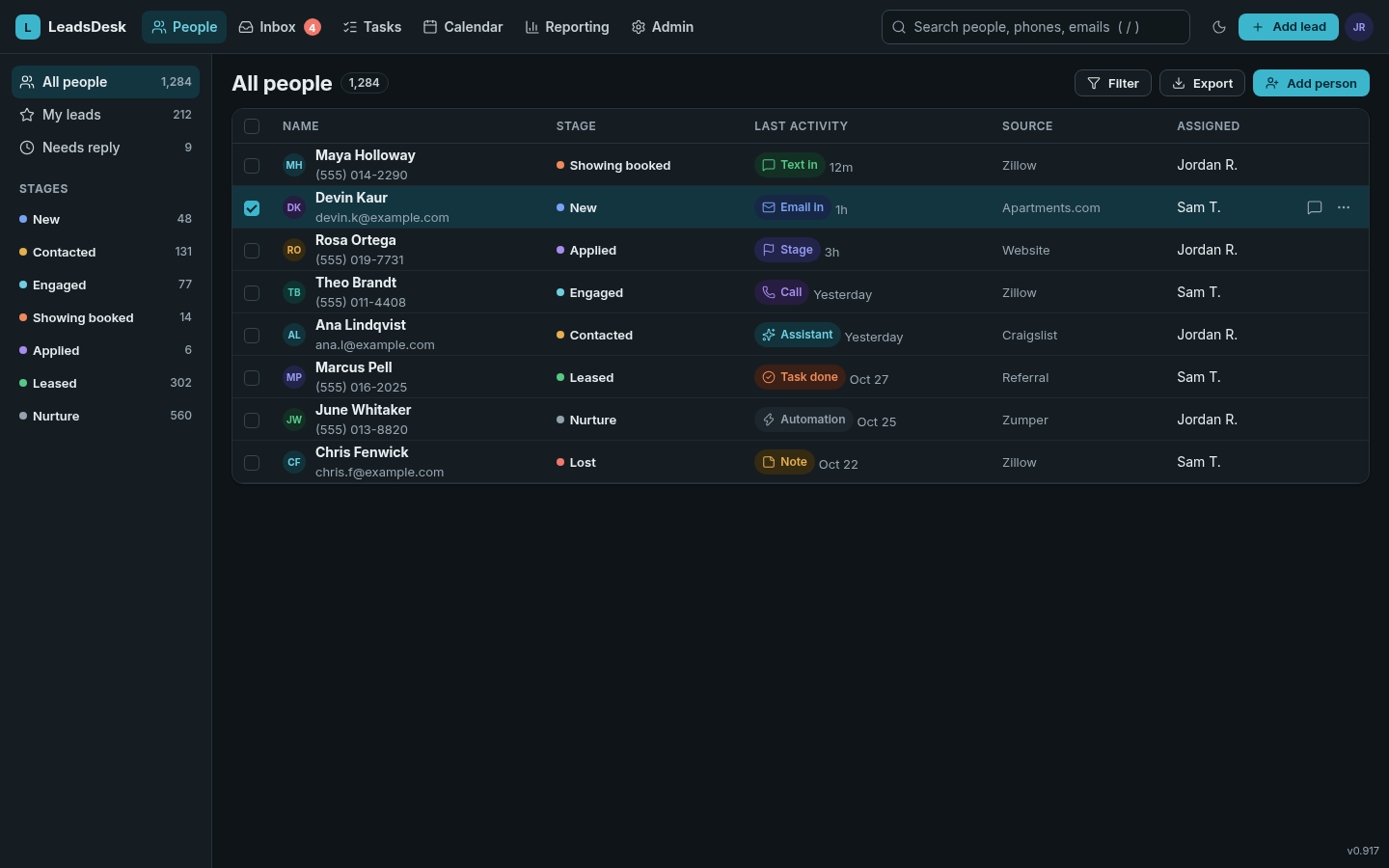The height and width of the screenshot is (868, 1389).
Task: Show My leads in sidebar
Action: 105,115
